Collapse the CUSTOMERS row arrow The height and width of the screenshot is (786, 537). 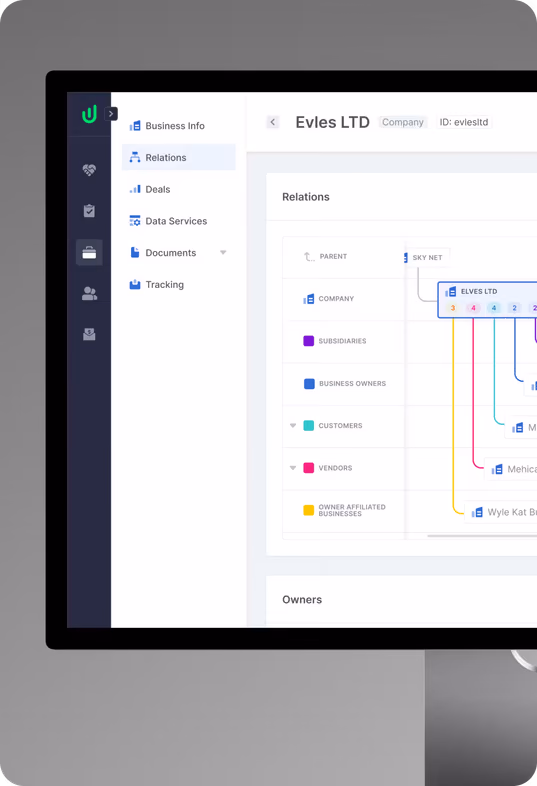point(293,426)
